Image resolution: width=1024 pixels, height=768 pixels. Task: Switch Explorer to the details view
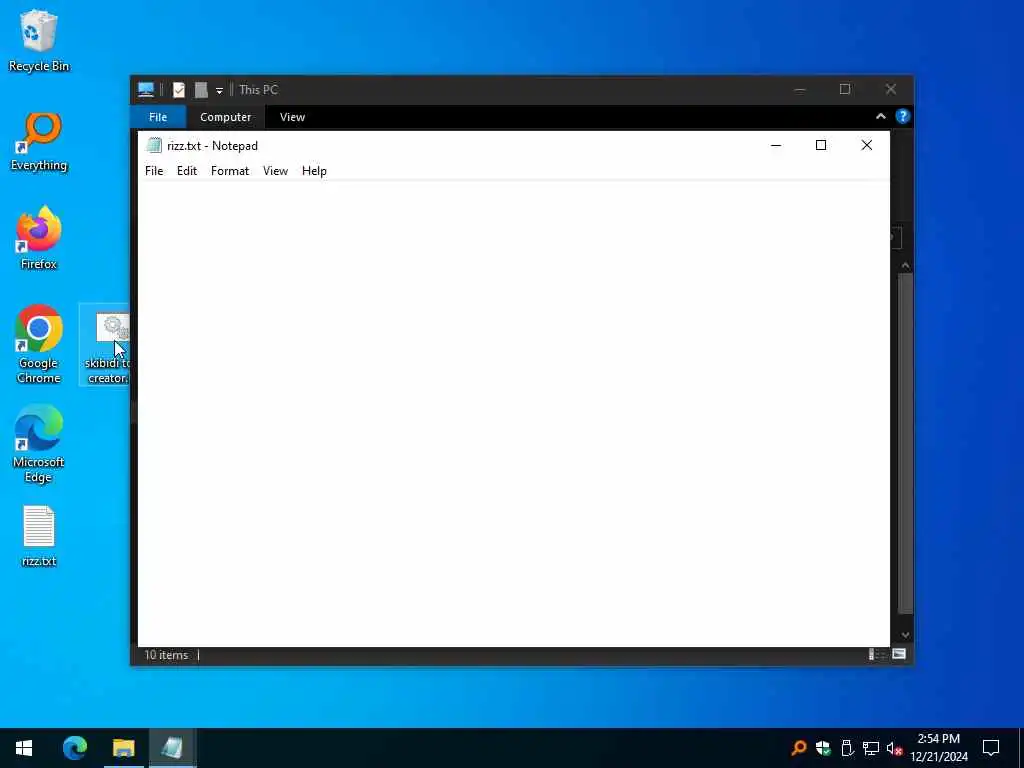pos(876,654)
